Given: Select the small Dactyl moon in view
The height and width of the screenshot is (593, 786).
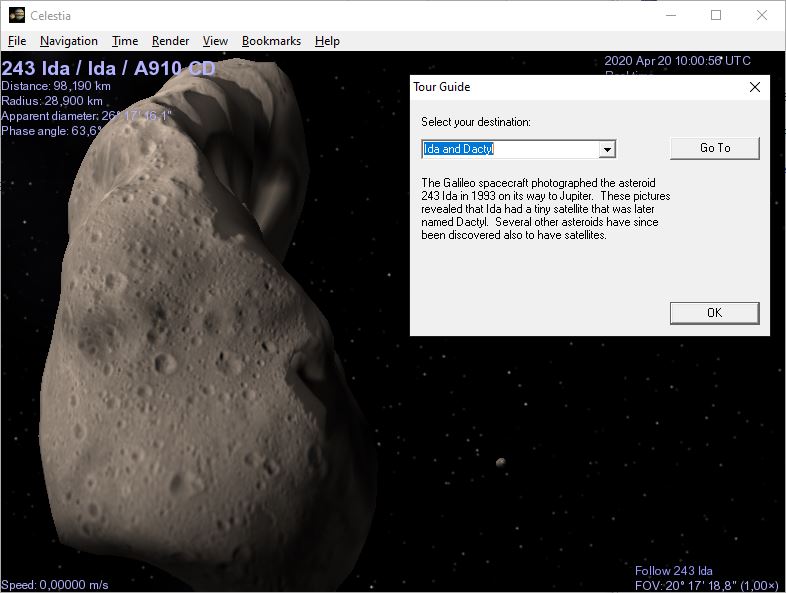Looking at the screenshot, I should pos(500,462).
